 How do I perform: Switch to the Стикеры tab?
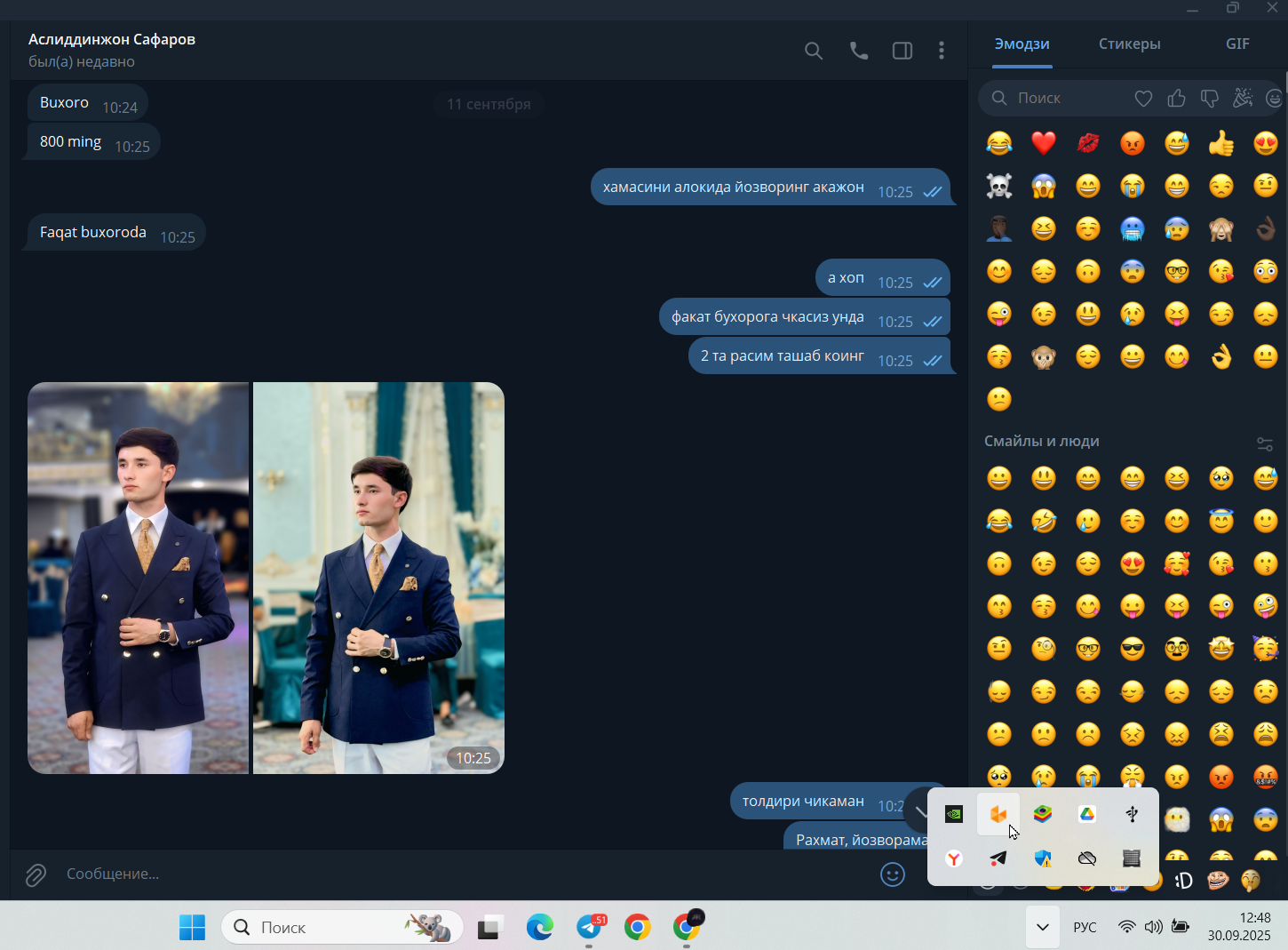[1129, 44]
